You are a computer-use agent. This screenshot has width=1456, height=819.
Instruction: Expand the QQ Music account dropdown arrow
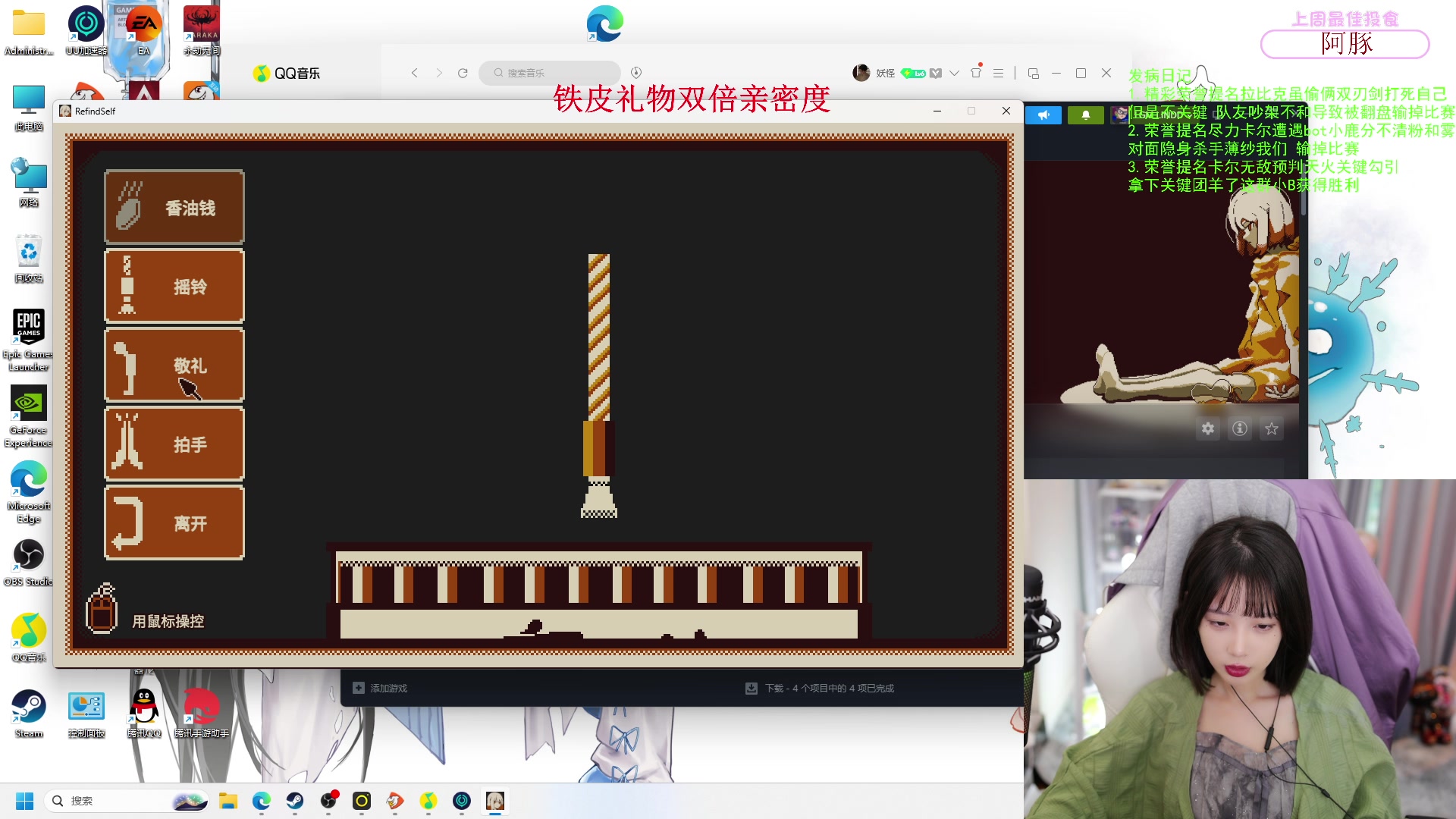pos(954,74)
